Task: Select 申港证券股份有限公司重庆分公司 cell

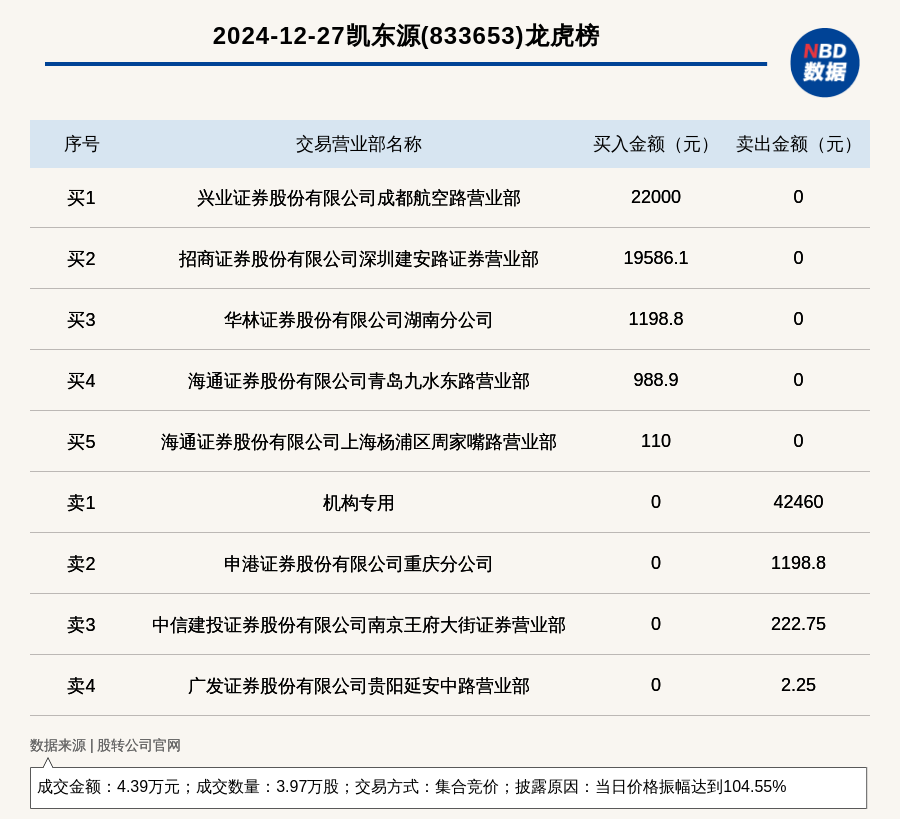Action: 359,564
